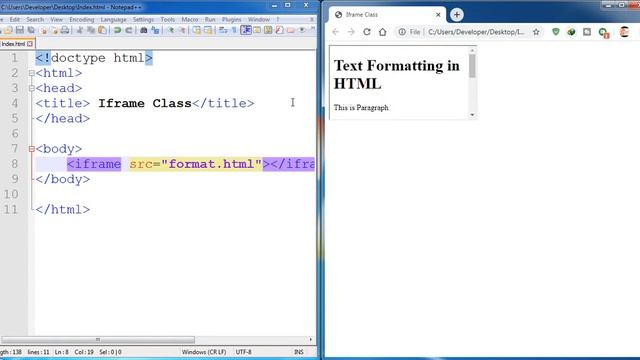Open Find with the binoculars icon
This screenshot has width=640, height=360.
(x=144, y=30)
